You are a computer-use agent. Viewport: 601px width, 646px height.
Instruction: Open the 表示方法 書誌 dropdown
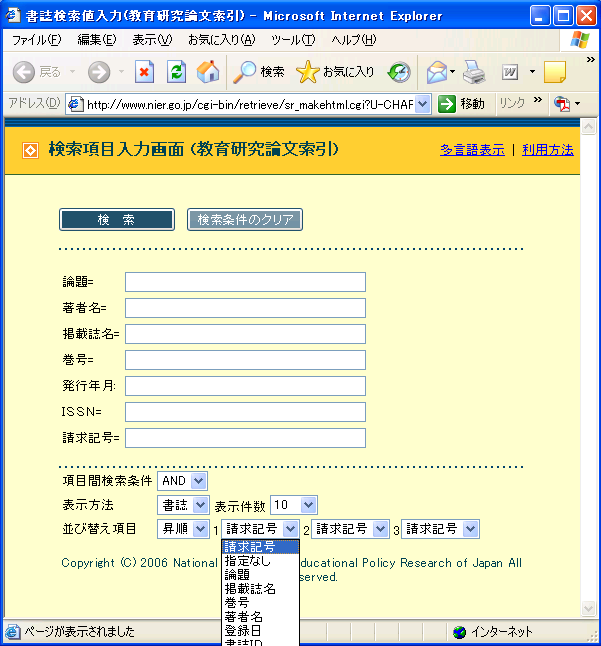point(183,505)
